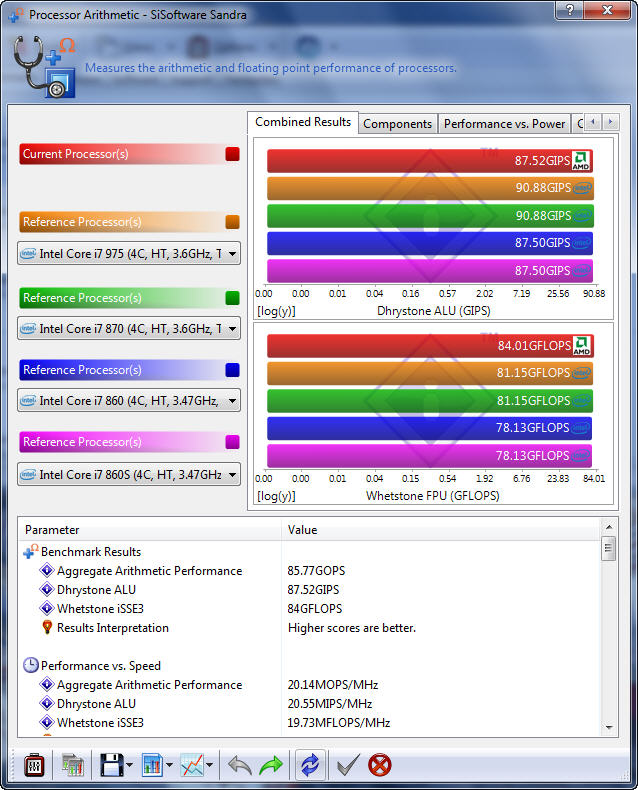Click the 20.14MOPS/MHz value
The image size is (638, 790).
coord(333,685)
